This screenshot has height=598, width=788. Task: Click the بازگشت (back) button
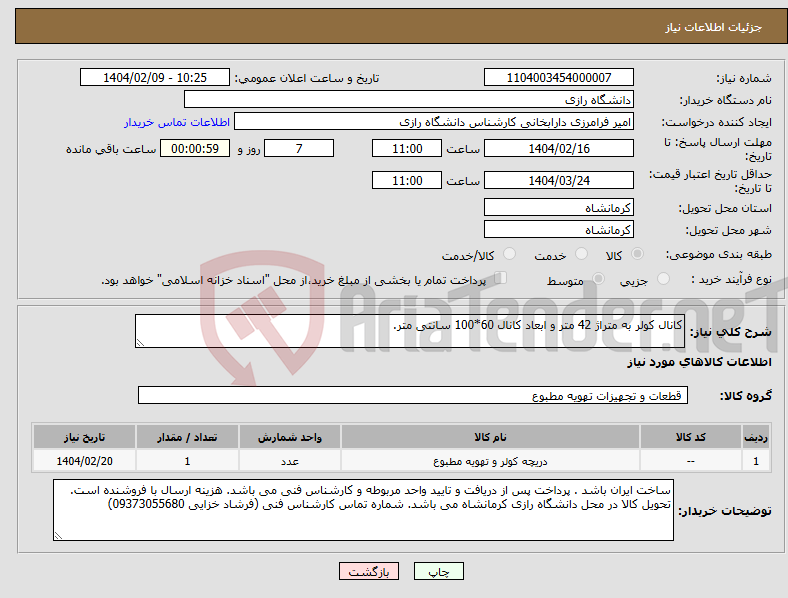click(x=369, y=571)
